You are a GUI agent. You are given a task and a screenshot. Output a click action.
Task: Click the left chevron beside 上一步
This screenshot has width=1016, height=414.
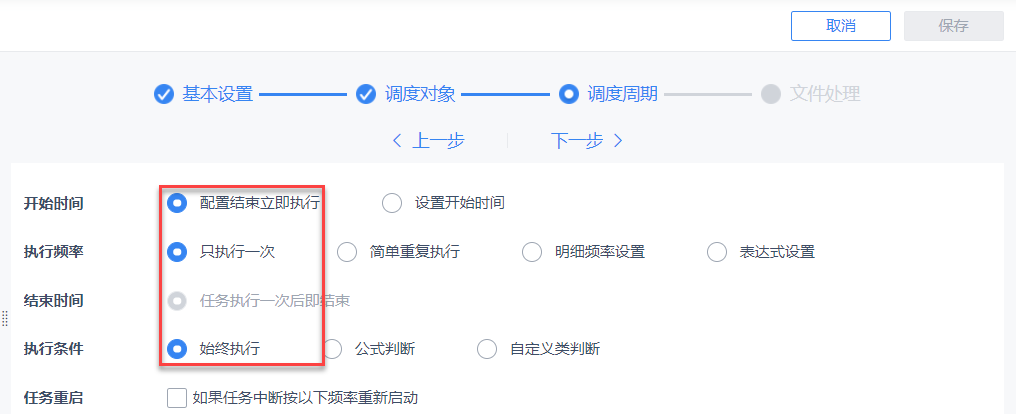[397, 140]
